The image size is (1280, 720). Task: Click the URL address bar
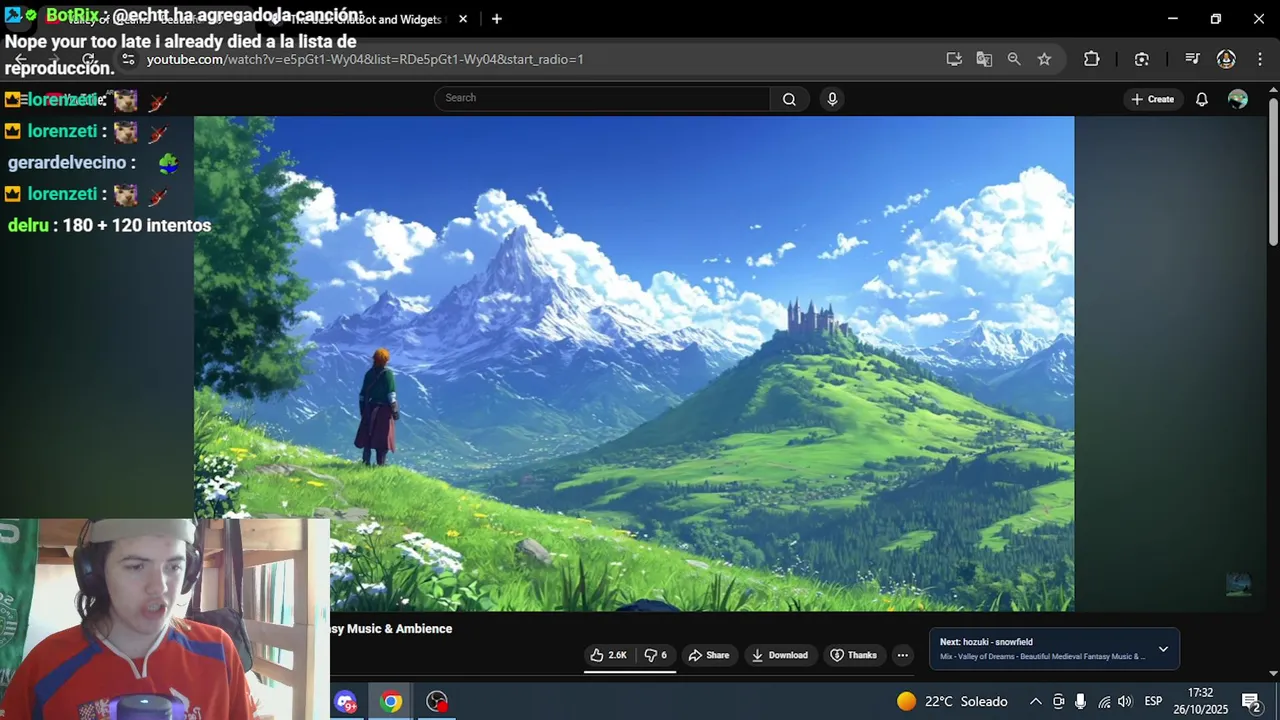click(x=540, y=59)
